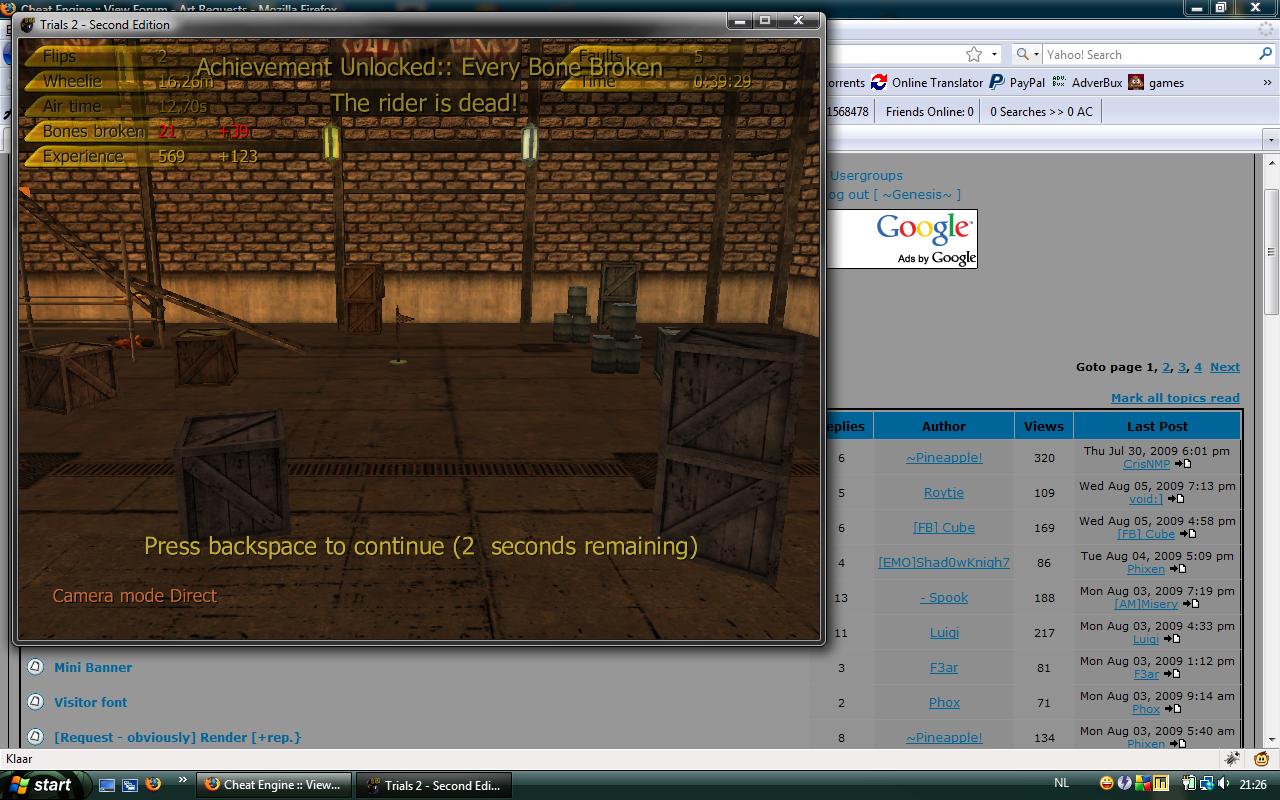Open author ~Pineapple! in the 320-views row
Viewport: 1280px width, 800px height.
(944, 457)
